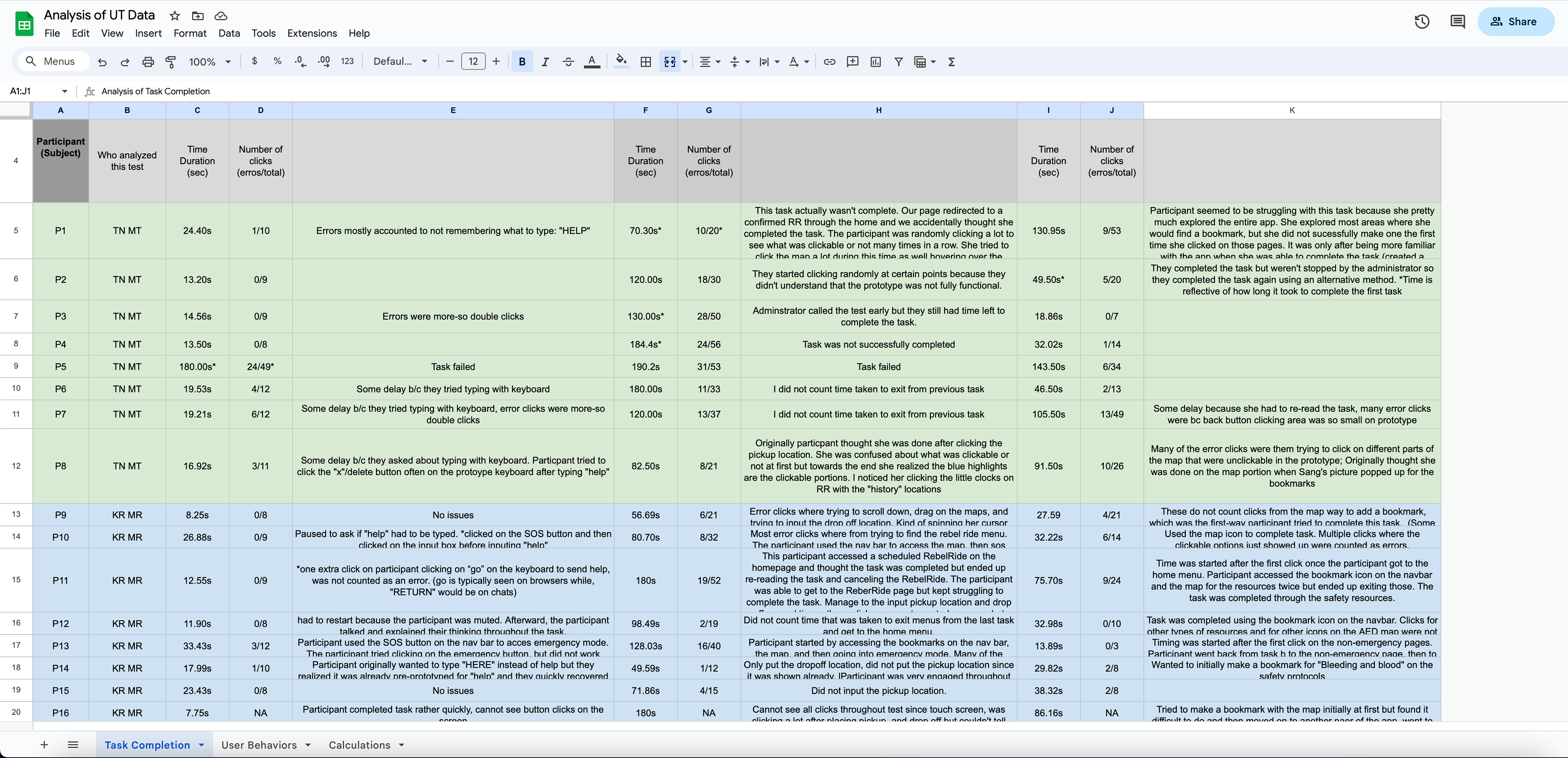Open text rotation dropdown
This screenshot has height=758, width=1568.
pyautogui.click(x=799, y=62)
